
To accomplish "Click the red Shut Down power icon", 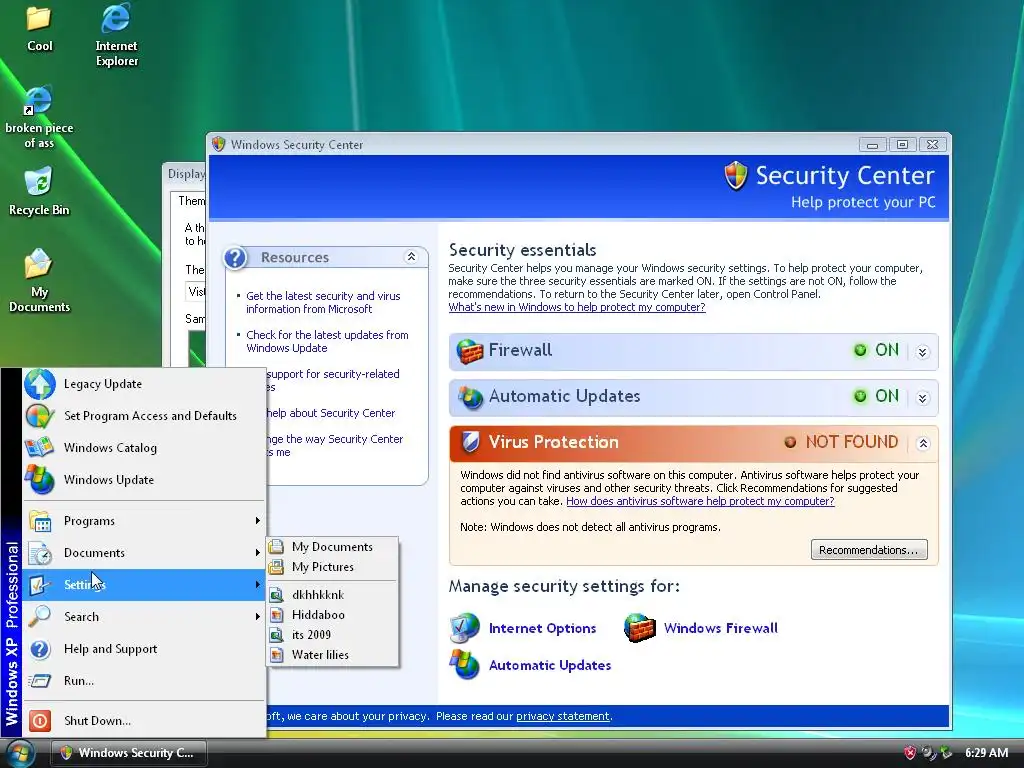I will pos(40,720).
